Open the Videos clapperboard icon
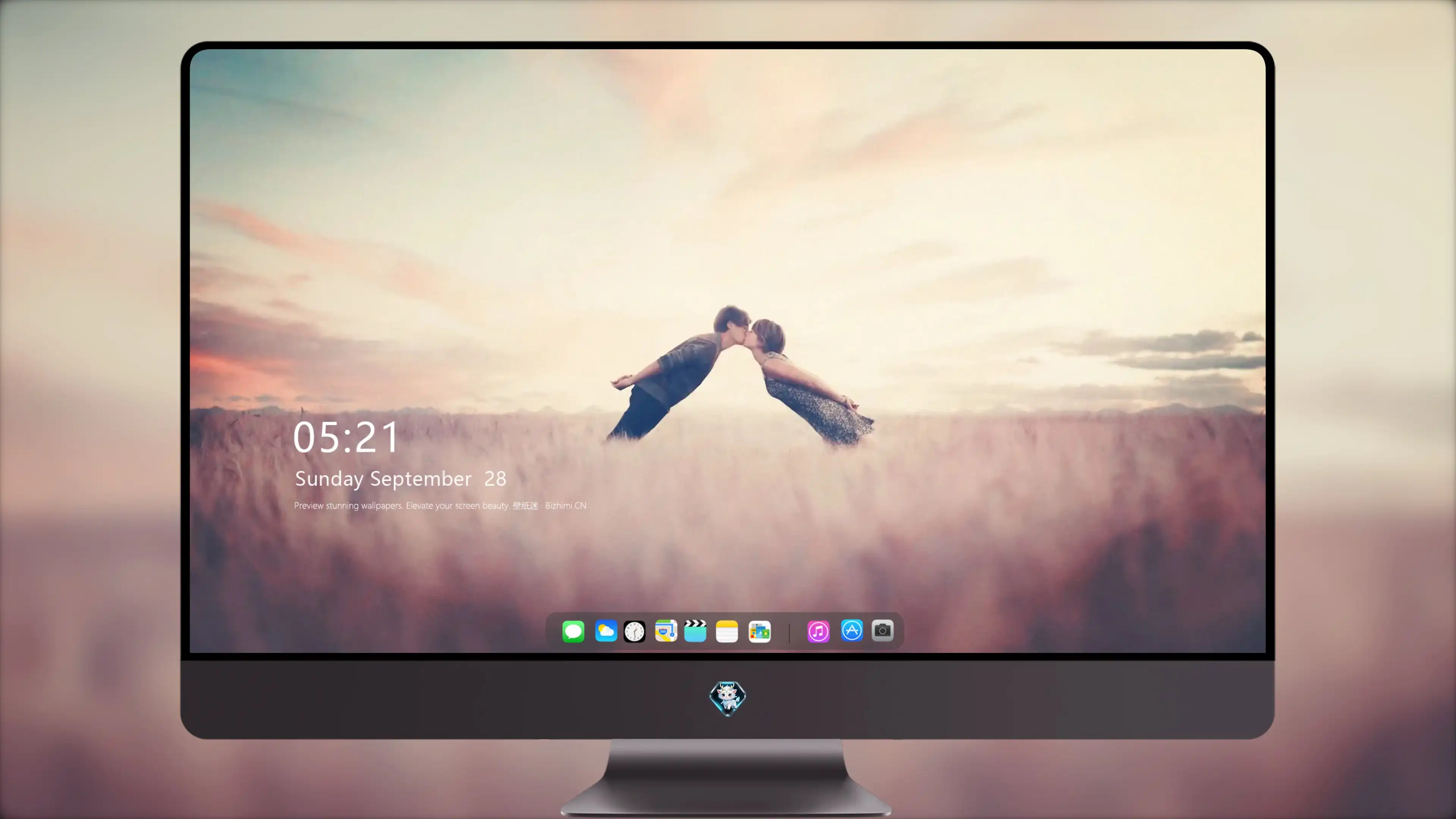Image resolution: width=1456 pixels, height=819 pixels. point(695,631)
